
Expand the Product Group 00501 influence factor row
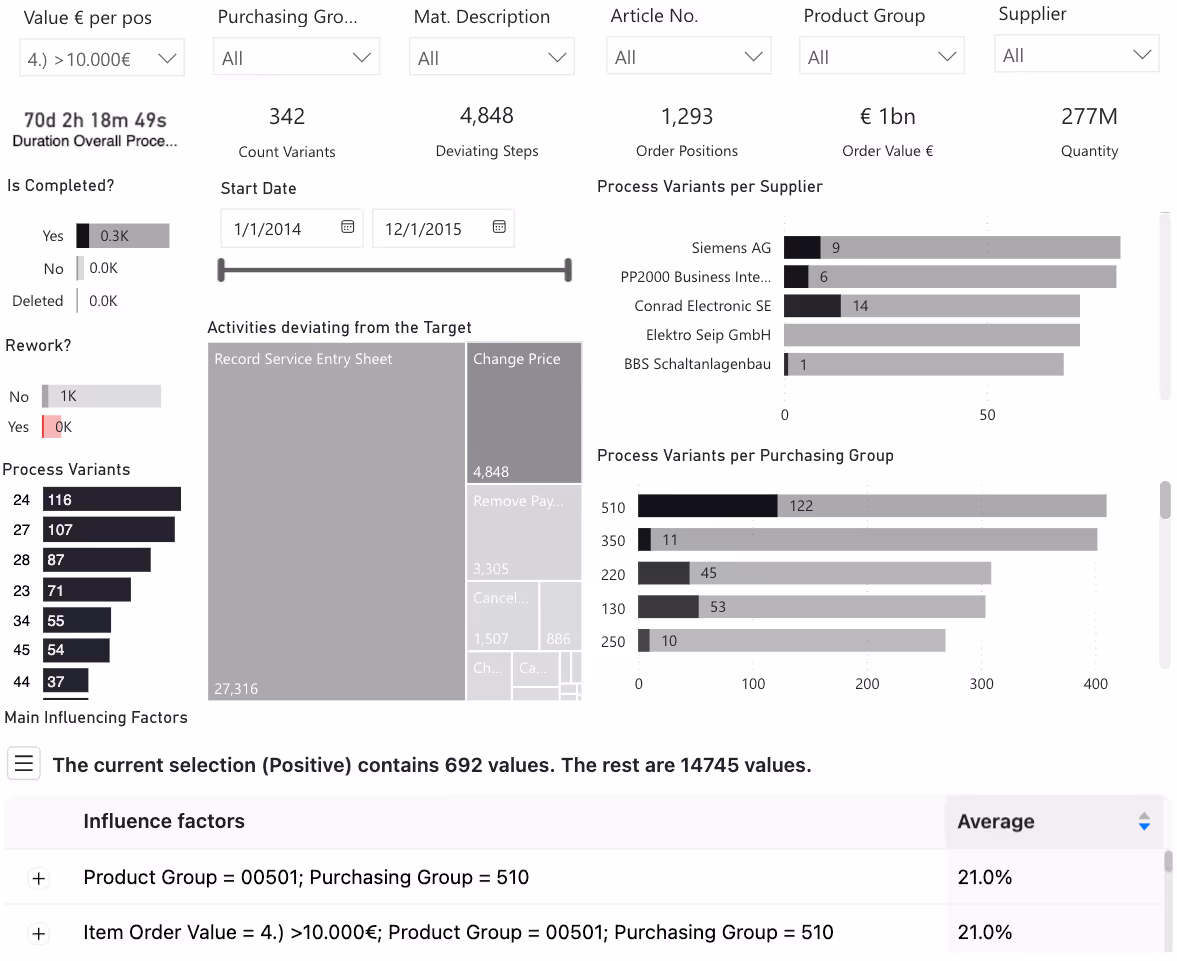click(x=38, y=878)
